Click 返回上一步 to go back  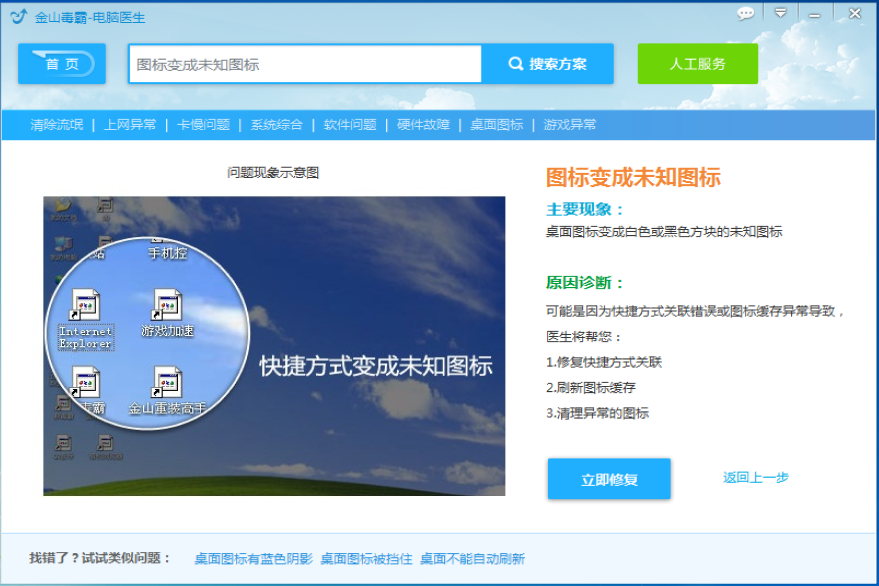pos(756,478)
